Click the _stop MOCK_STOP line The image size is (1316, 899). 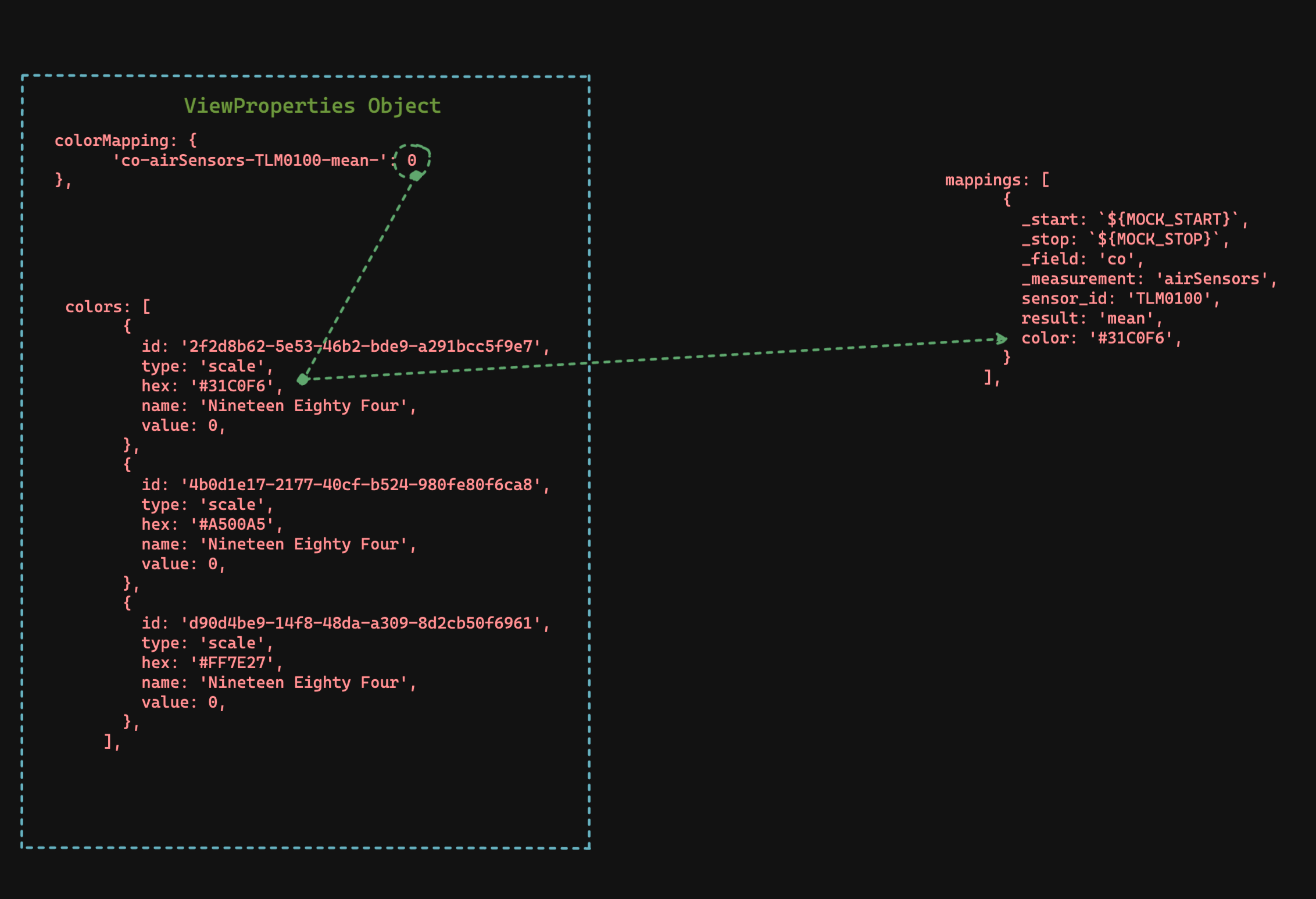[x=1125, y=240]
